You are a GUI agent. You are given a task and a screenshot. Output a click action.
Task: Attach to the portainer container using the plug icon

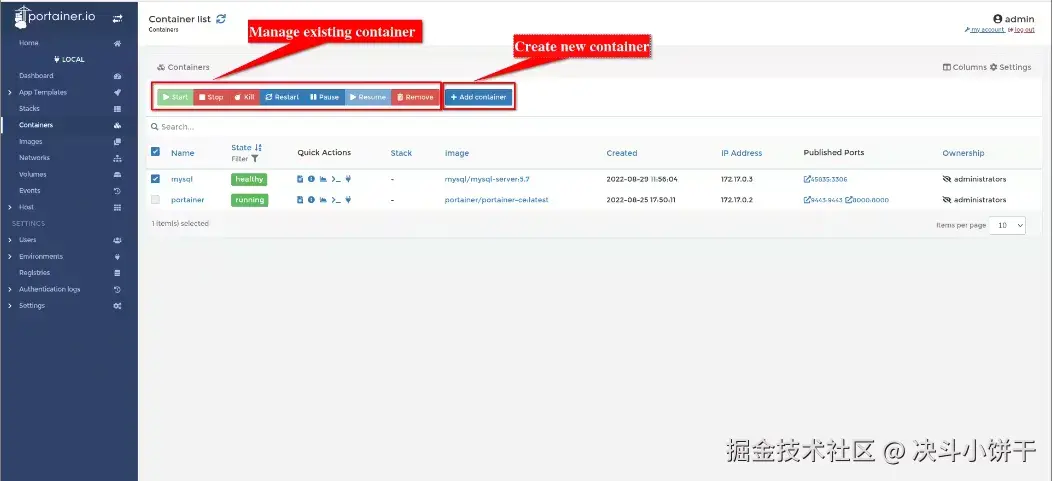pos(349,200)
